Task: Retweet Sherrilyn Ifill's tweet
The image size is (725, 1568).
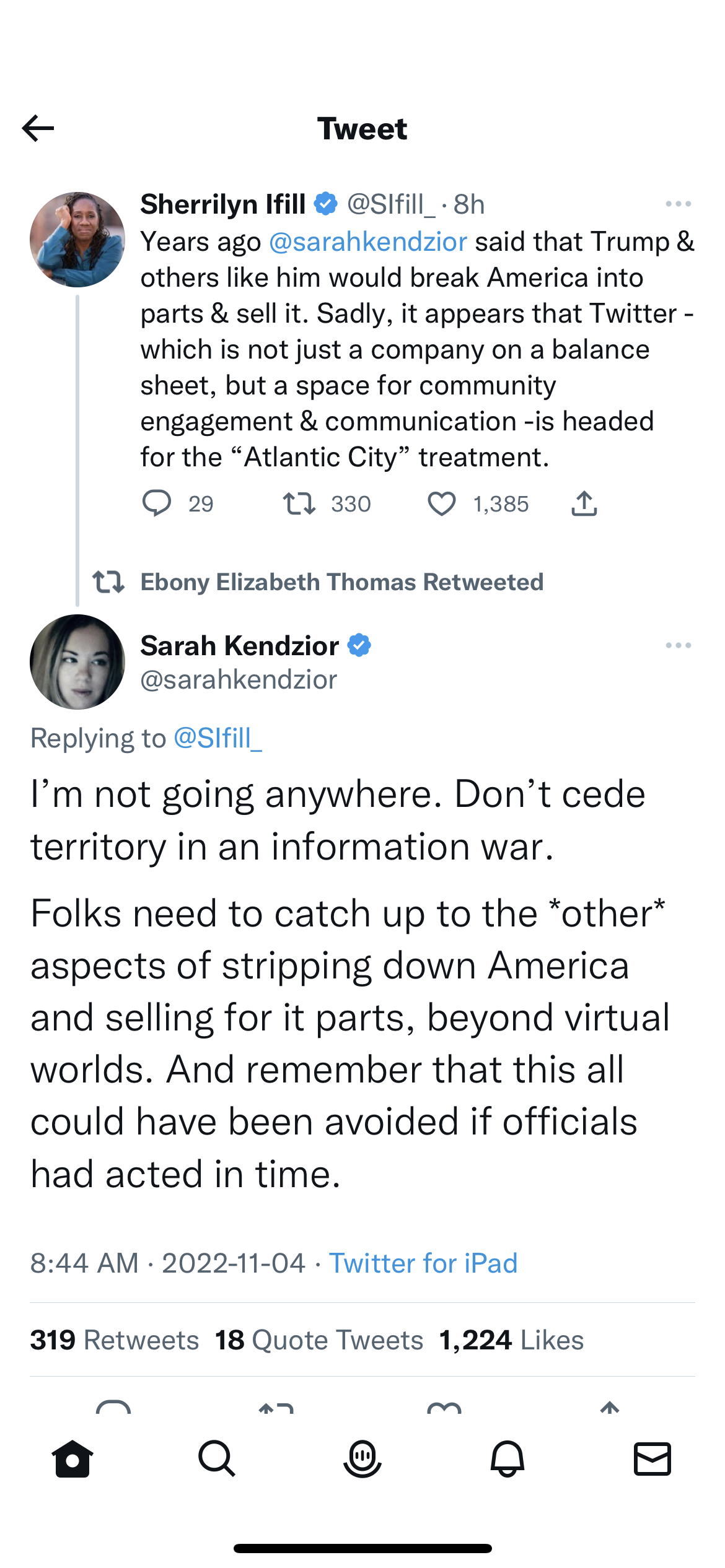Action: [299, 503]
